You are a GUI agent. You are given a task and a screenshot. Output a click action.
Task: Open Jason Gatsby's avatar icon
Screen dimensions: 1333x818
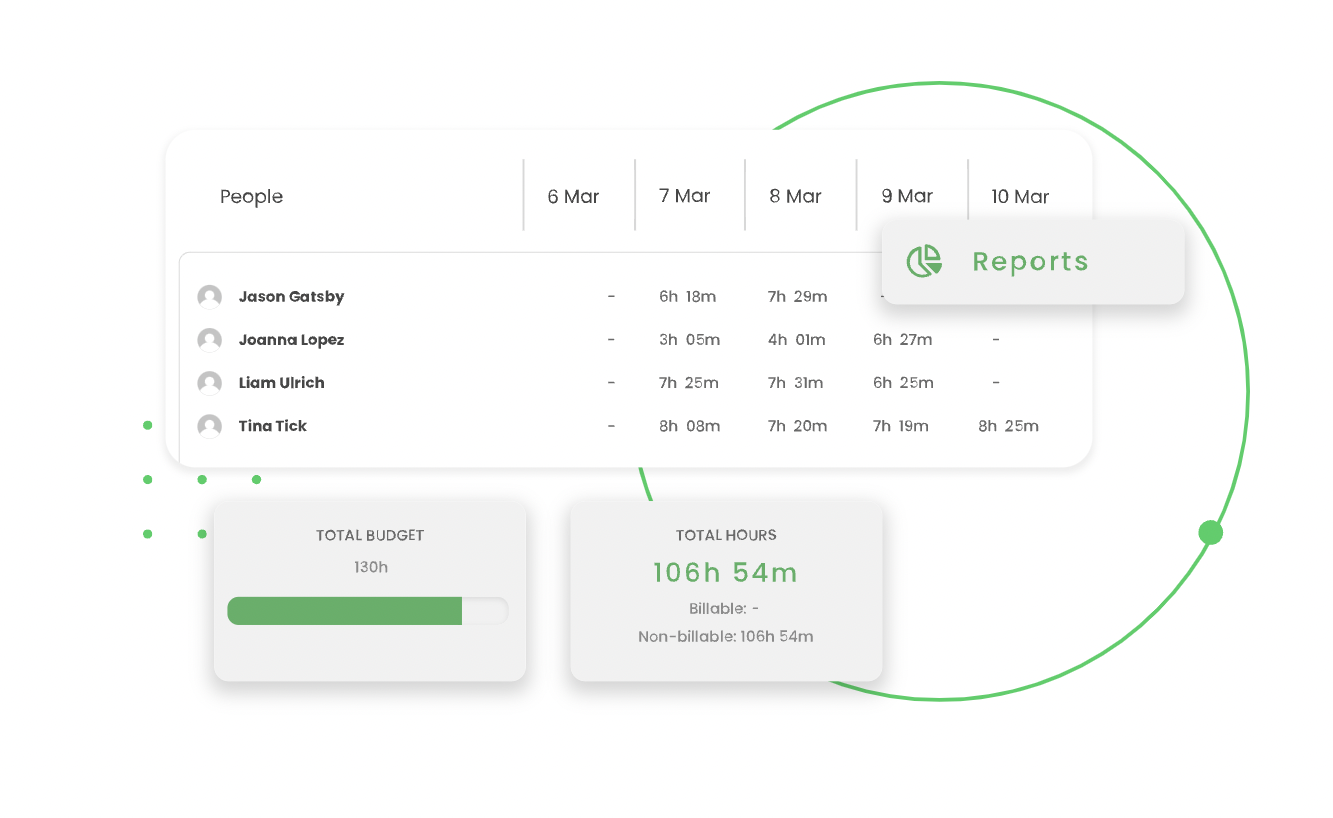209,297
